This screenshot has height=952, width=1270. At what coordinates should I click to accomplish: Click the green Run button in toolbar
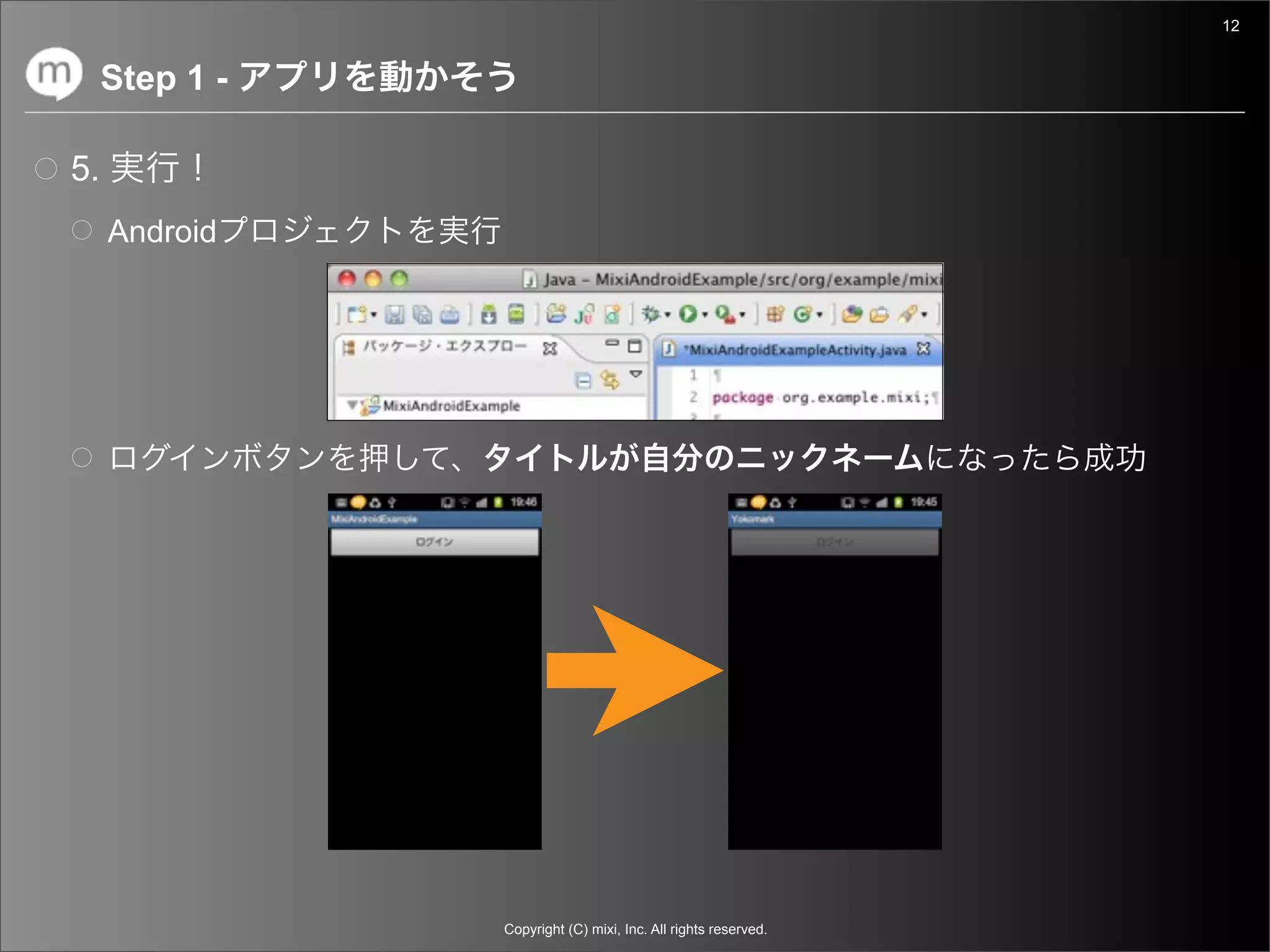click(x=686, y=314)
